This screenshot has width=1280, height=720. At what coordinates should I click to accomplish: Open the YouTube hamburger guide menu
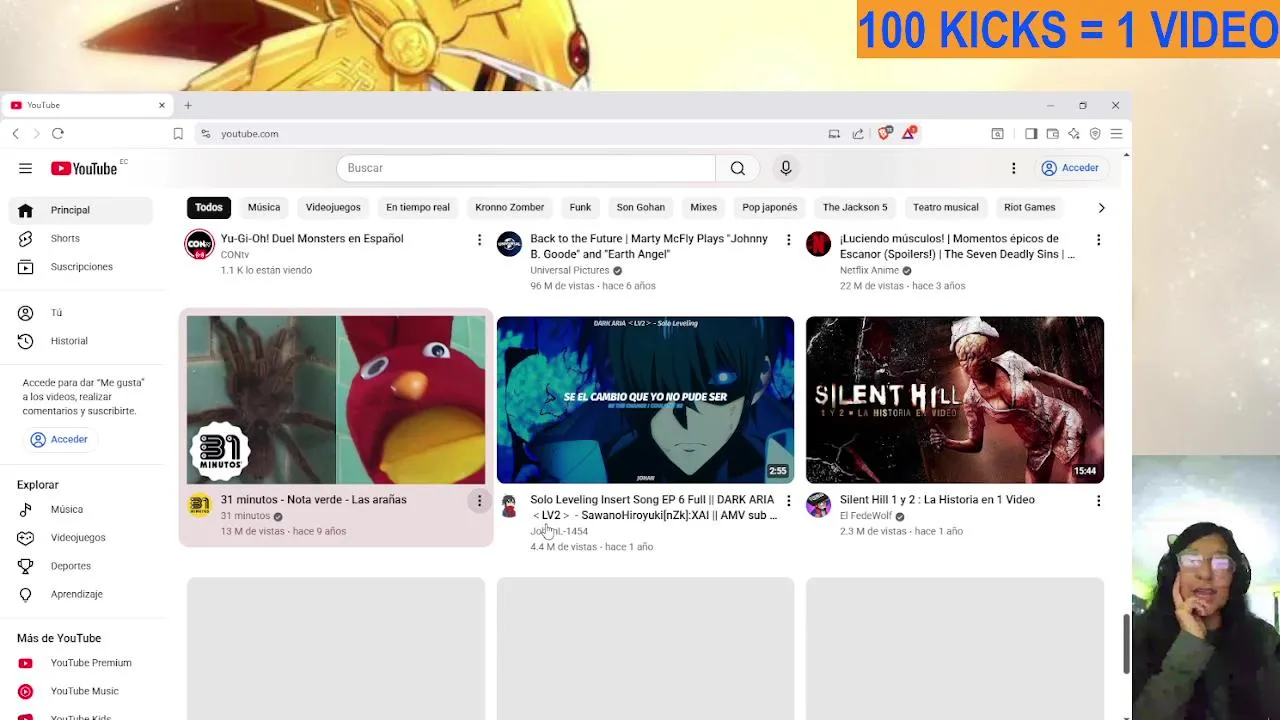[x=25, y=168]
